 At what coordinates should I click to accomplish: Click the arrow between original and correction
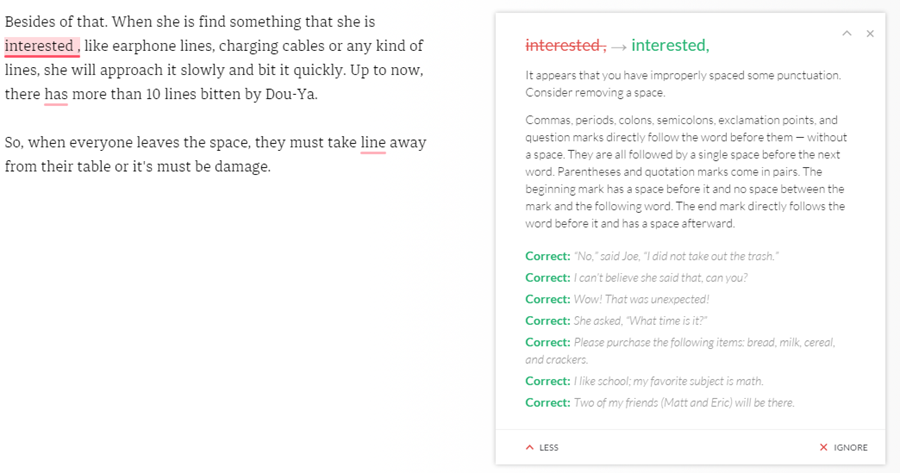(619, 45)
